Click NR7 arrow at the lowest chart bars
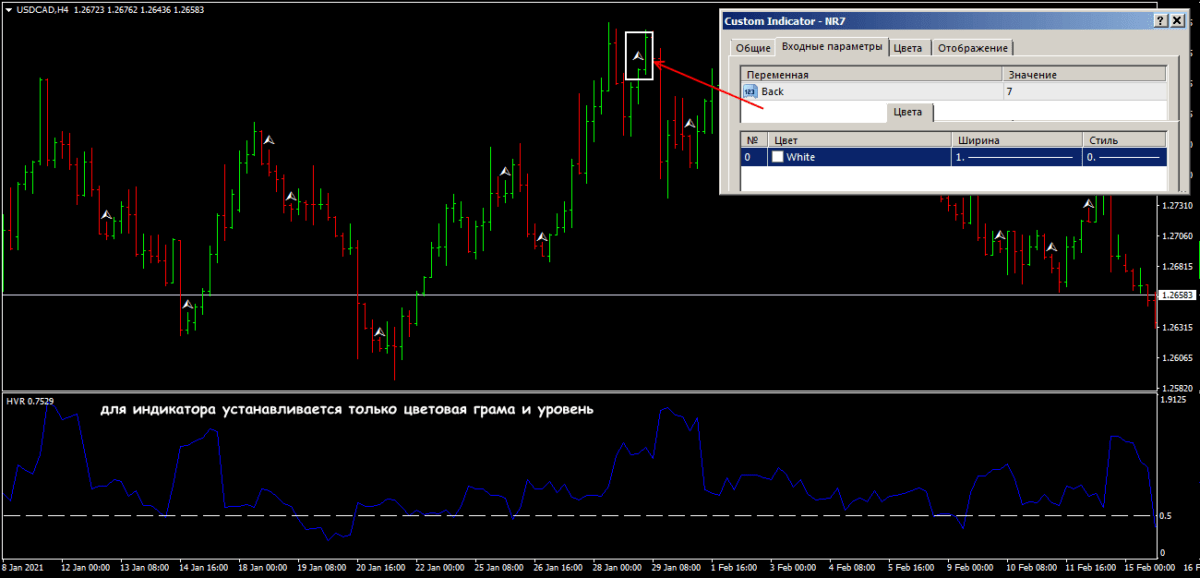The height and width of the screenshot is (578, 1200). coord(380,331)
